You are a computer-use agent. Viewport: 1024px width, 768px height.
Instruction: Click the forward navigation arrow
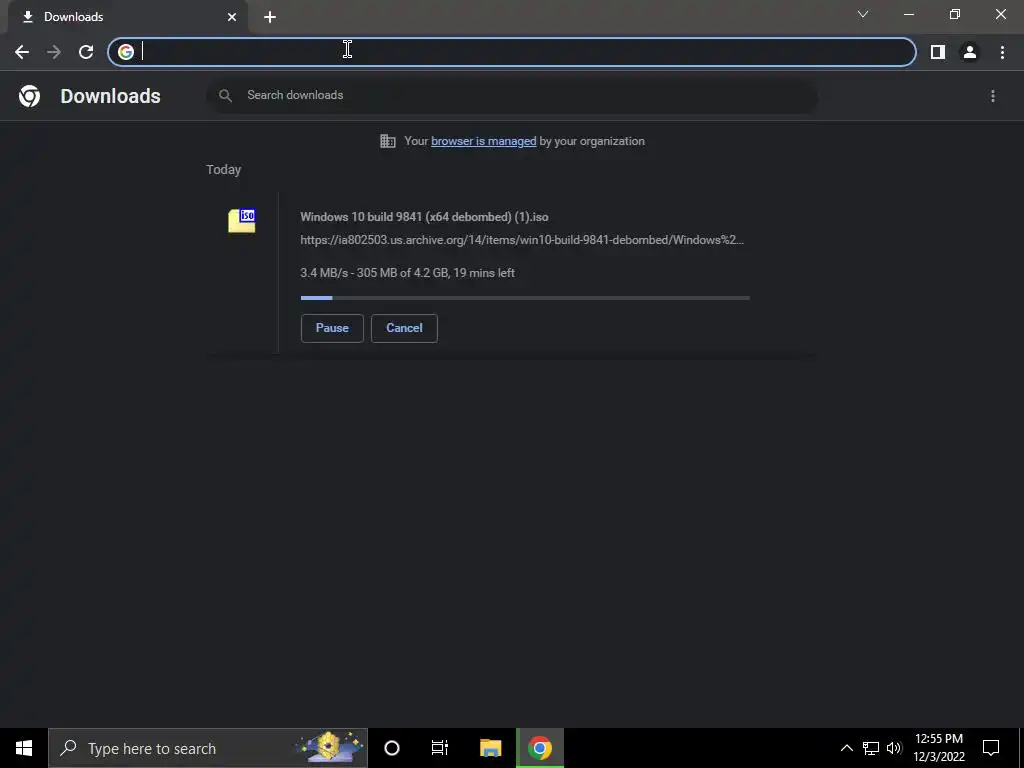[x=54, y=52]
